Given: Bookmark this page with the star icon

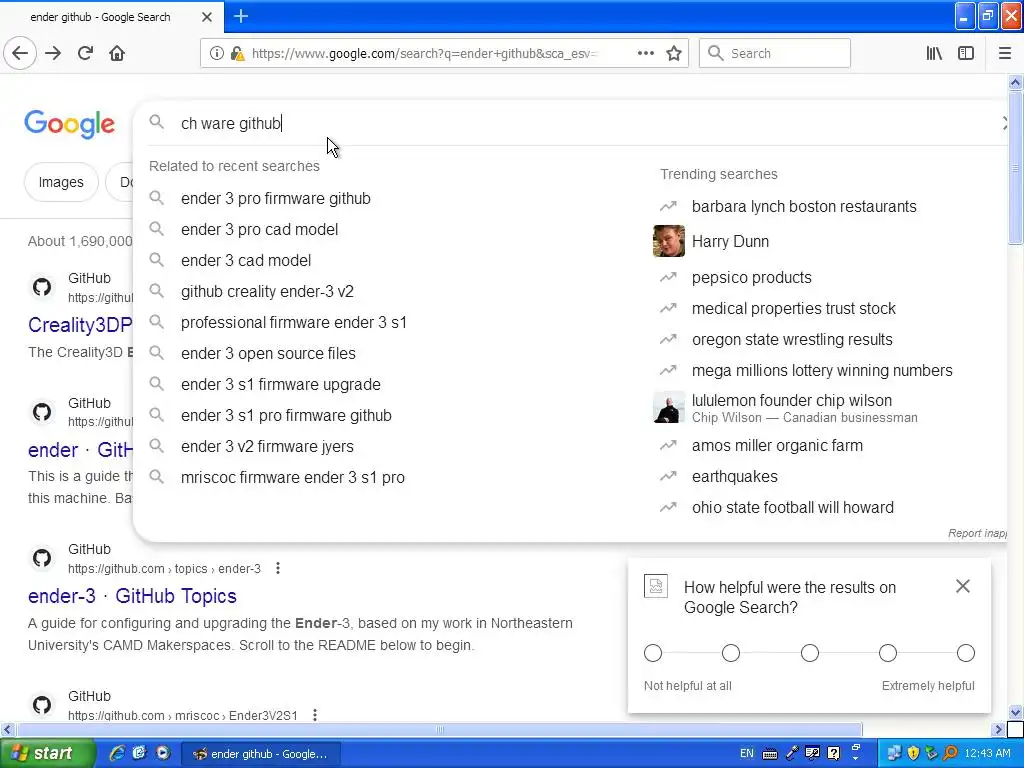Looking at the screenshot, I should click(674, 54).
